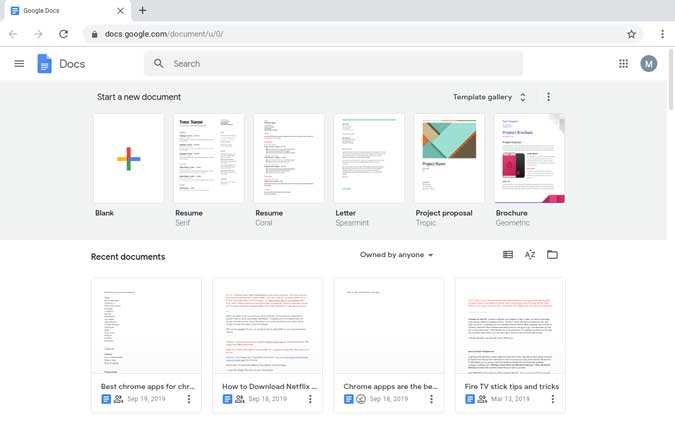Click the Recent documents heading

click(x=128, y=257)
